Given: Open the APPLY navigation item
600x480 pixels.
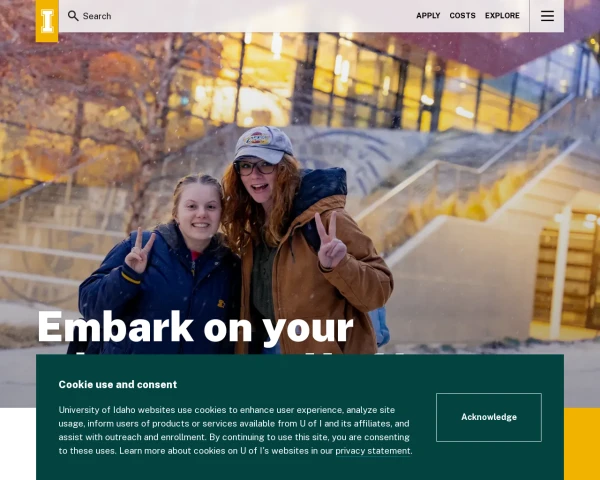Looking at the screenshot, I should (x=428, y=16).
